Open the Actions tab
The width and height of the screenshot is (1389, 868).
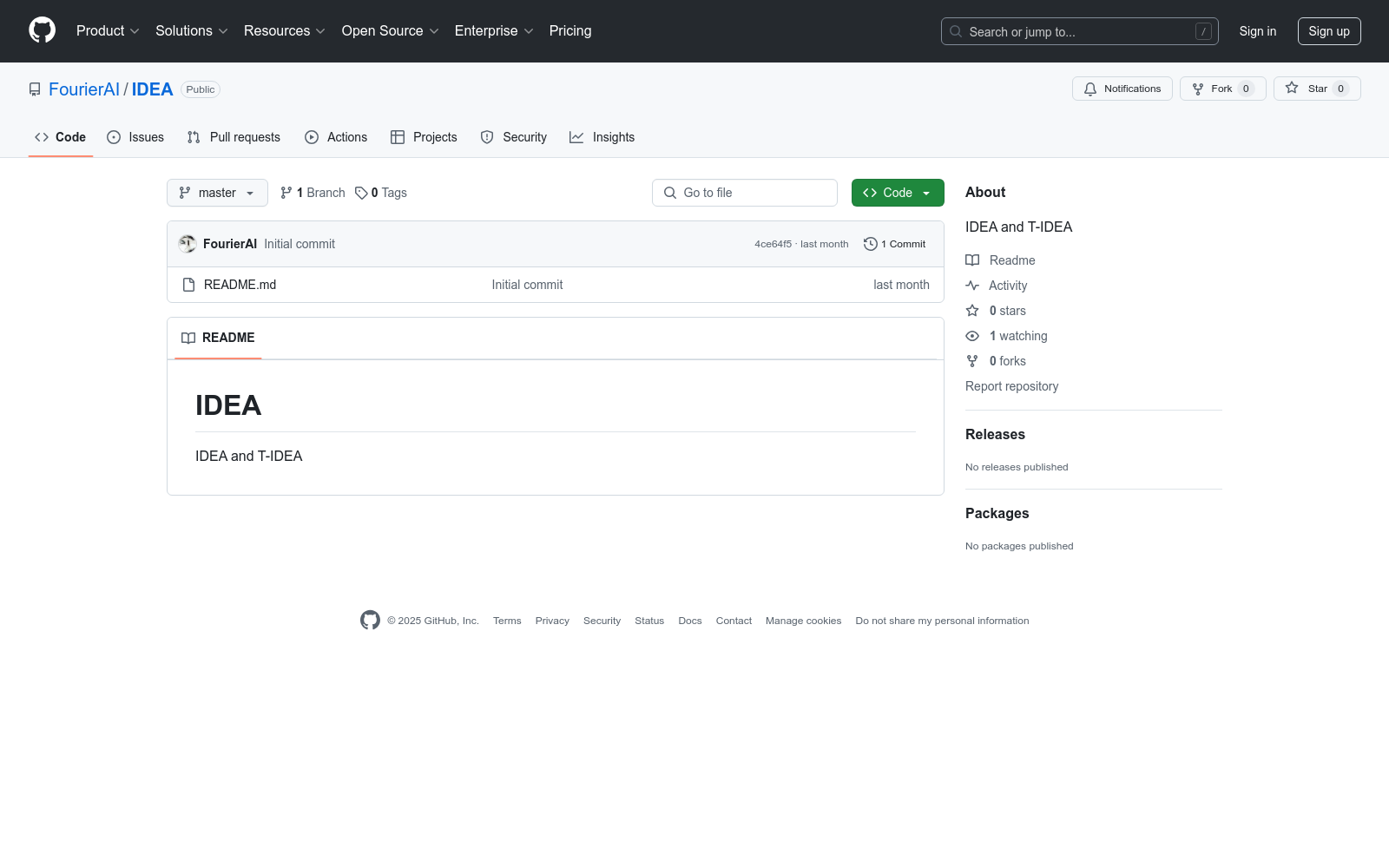336,137
